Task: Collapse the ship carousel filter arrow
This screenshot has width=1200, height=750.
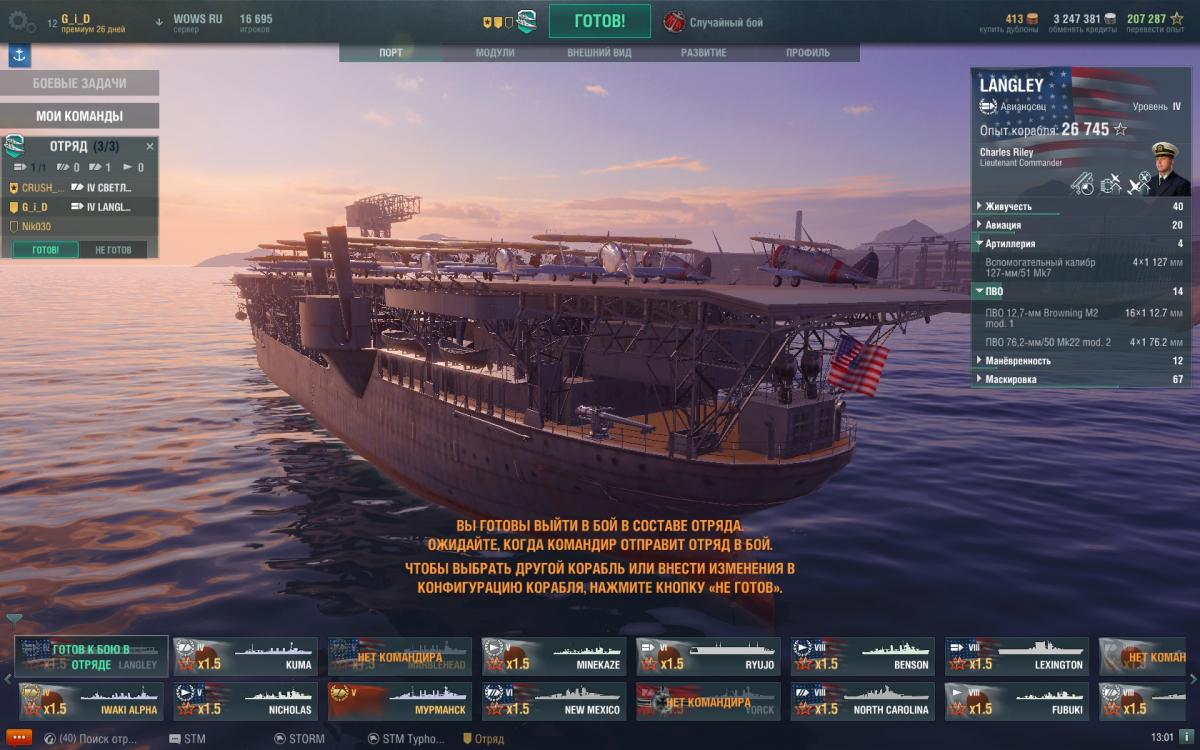Action: pyautogui.click(x=14, y=620)
